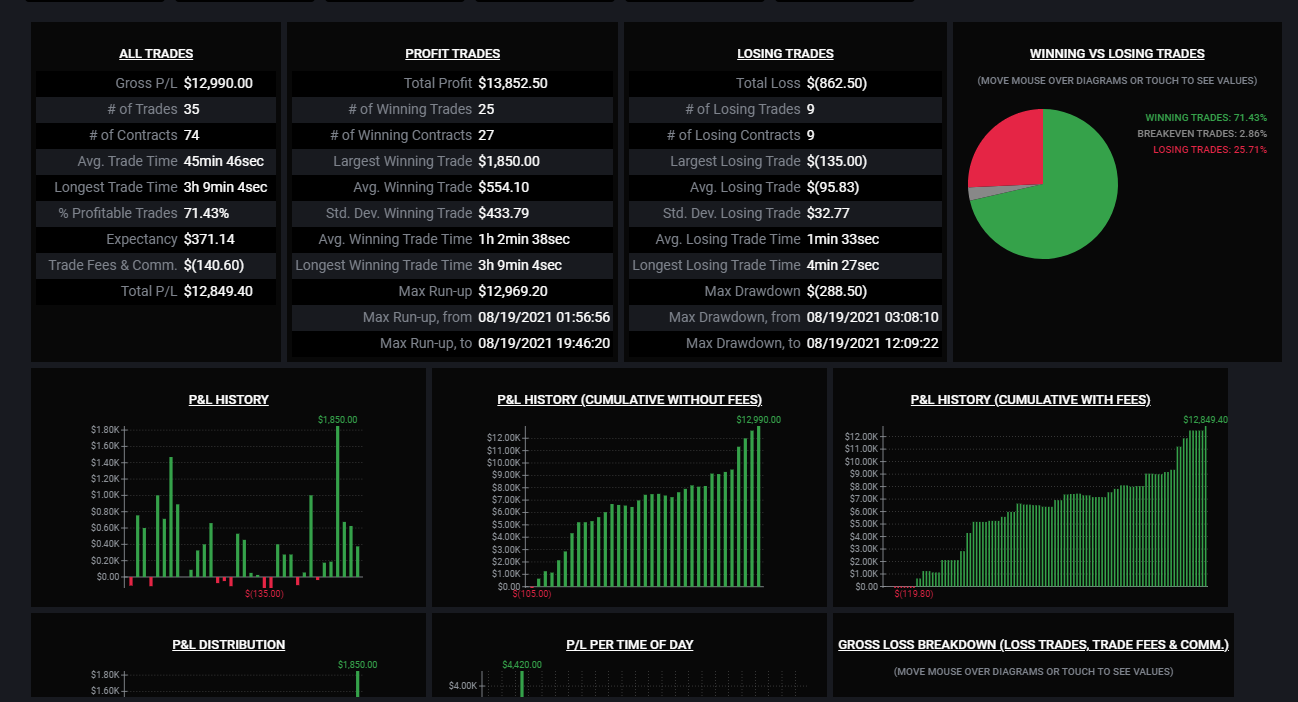Image resolution: width=1298 pixels, height=702 pixels.
Task: Click the # of Losing Trades value 9
Action: point(810,109)
